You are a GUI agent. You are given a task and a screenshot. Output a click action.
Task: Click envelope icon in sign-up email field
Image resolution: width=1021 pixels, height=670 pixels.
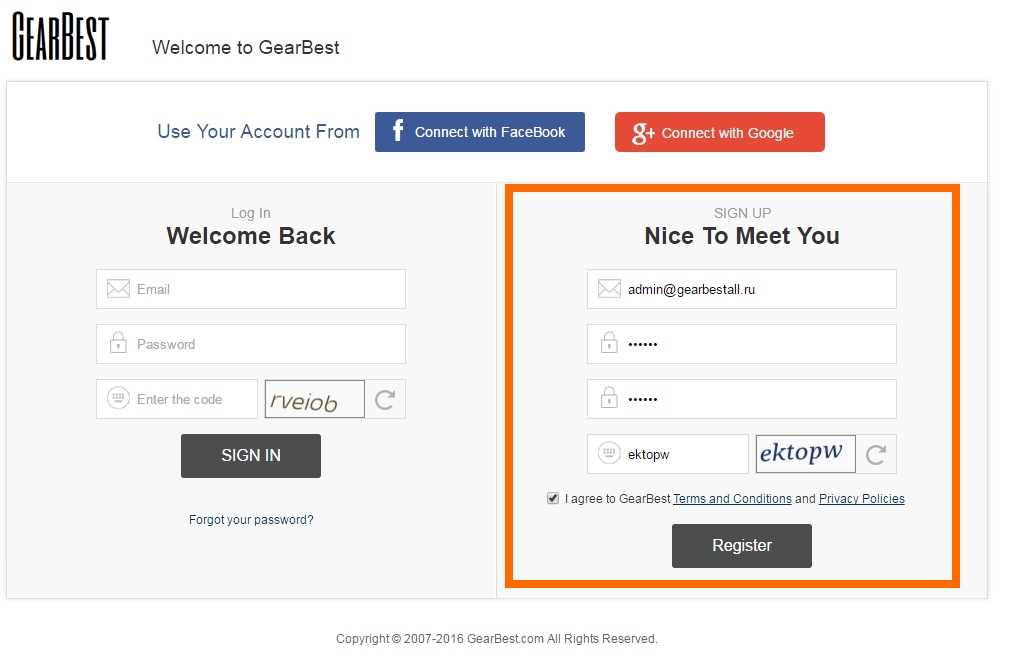click(x=609, y=289)
